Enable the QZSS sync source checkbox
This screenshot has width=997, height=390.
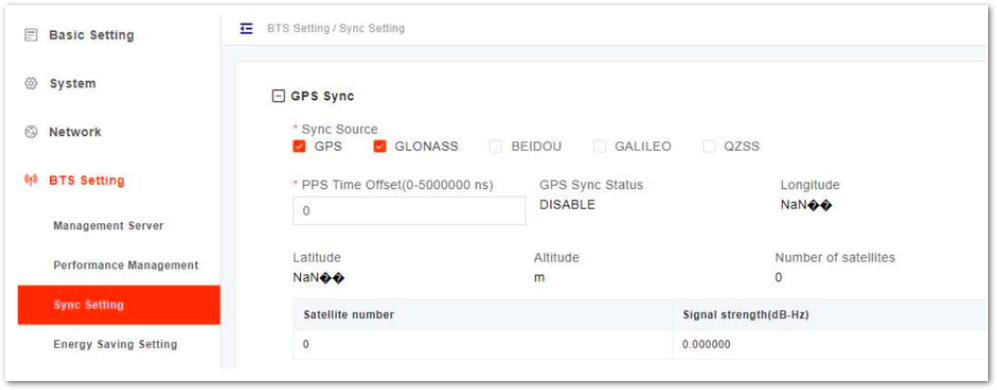(709, 146)
